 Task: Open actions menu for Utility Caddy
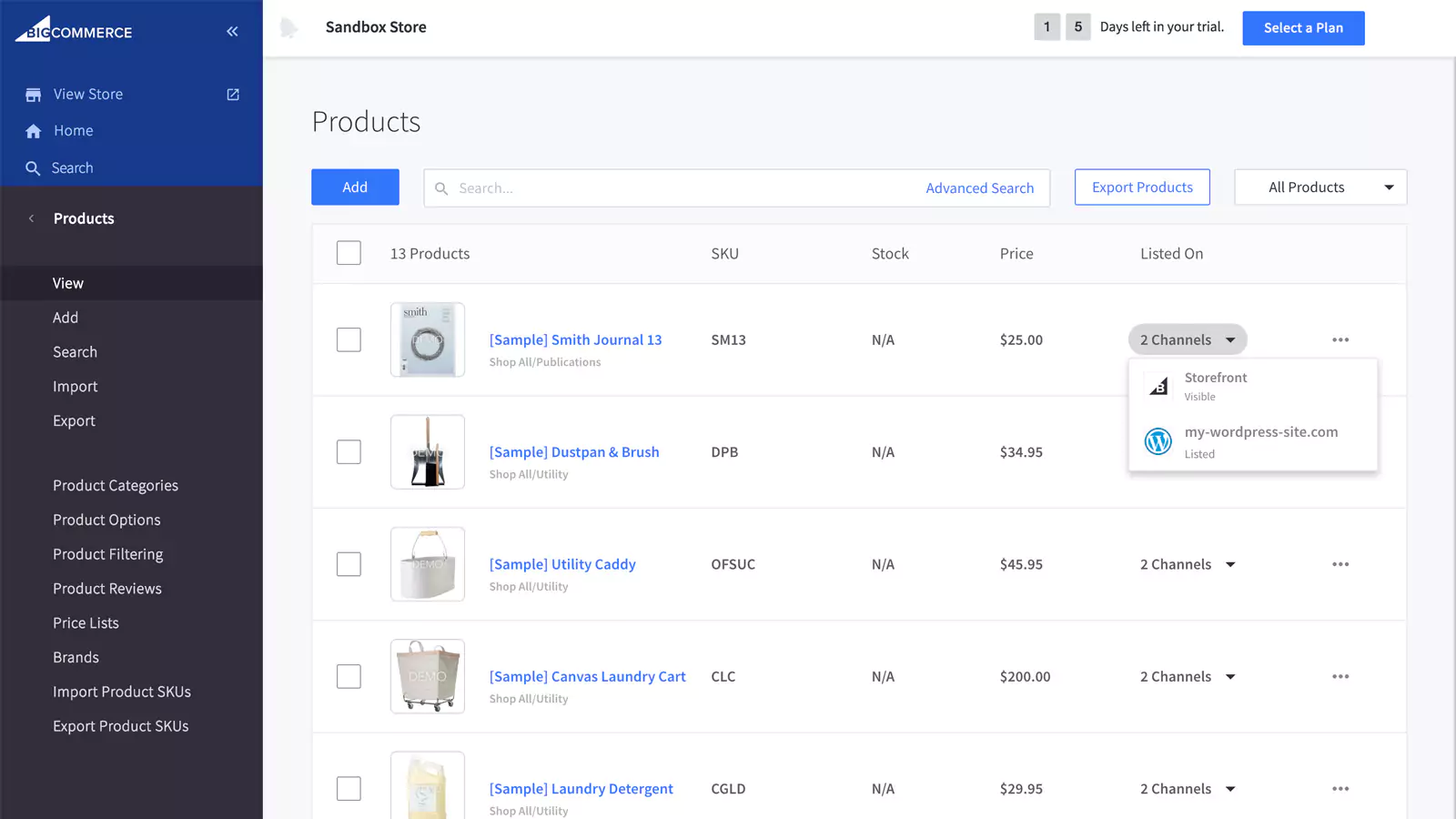click(x=1340, y=564)
